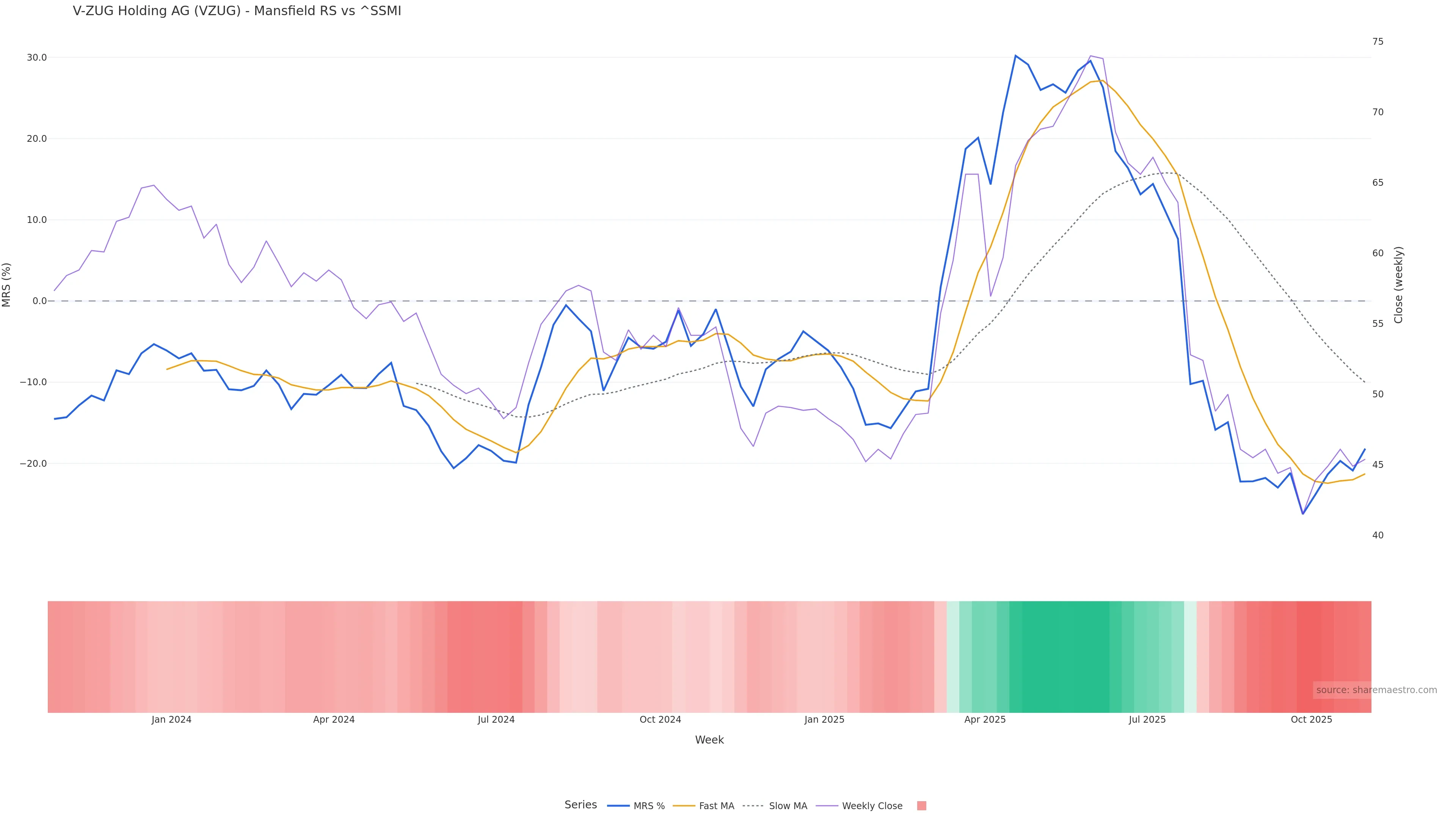Click the Jan 2025 x-axis label
This screenshot has height=819, width=1456.
(x=824, y=720)
